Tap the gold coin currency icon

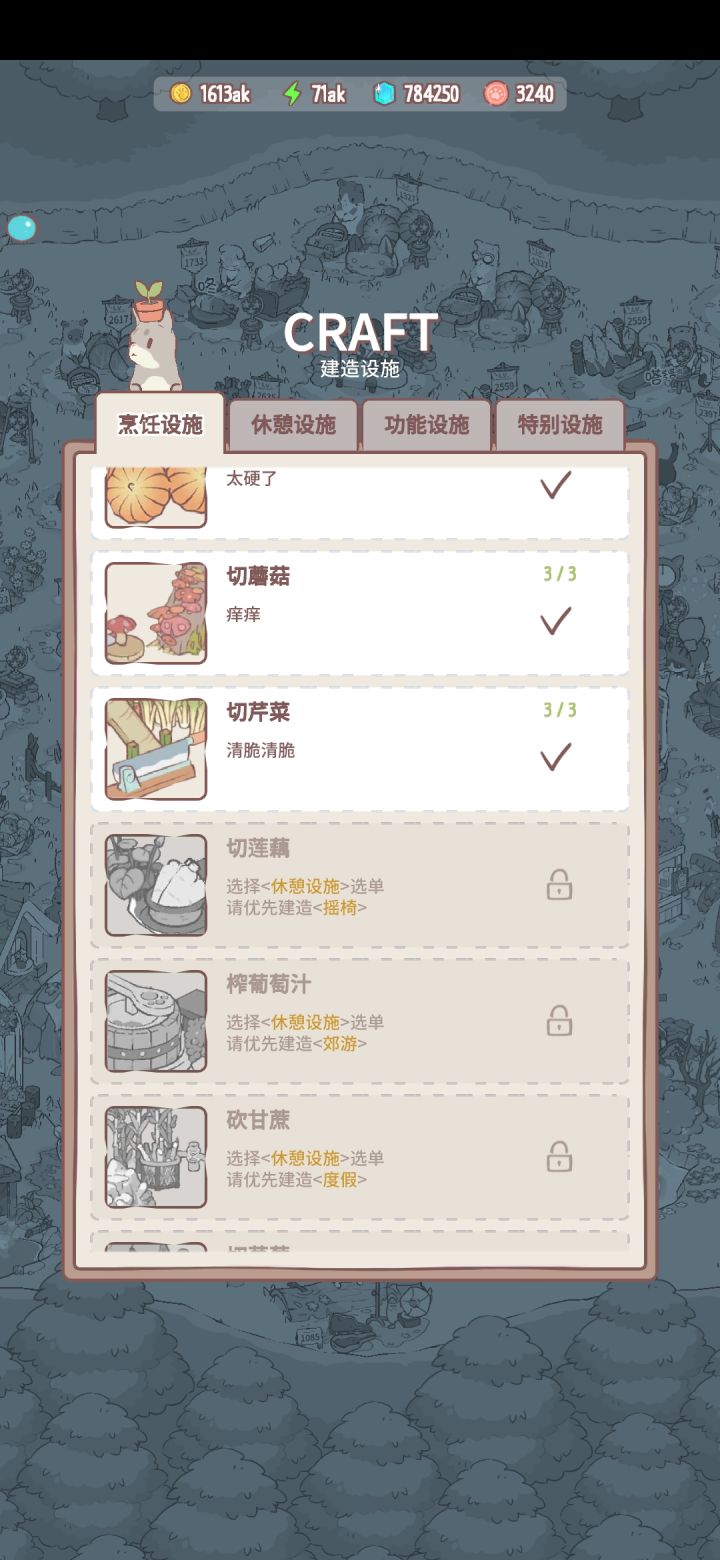(x=181, y=94)
